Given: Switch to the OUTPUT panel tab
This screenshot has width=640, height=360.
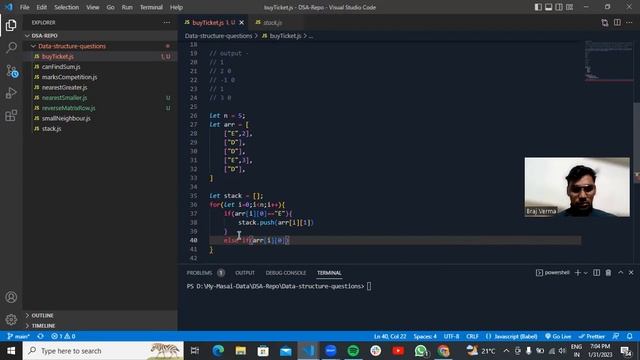Looking at the screenshot, I should coord(244,273).
